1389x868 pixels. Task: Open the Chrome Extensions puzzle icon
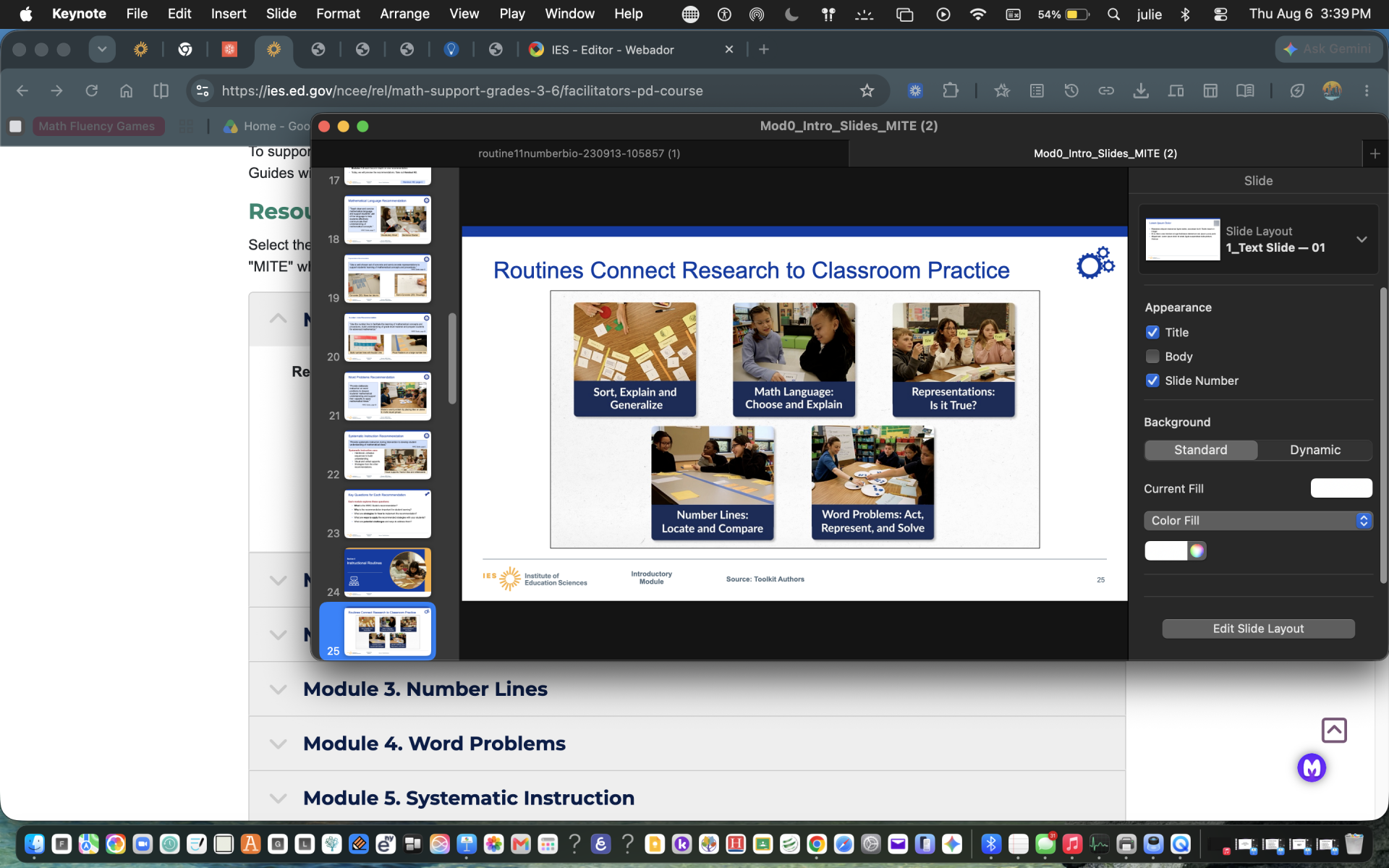(x=951, y=90)
